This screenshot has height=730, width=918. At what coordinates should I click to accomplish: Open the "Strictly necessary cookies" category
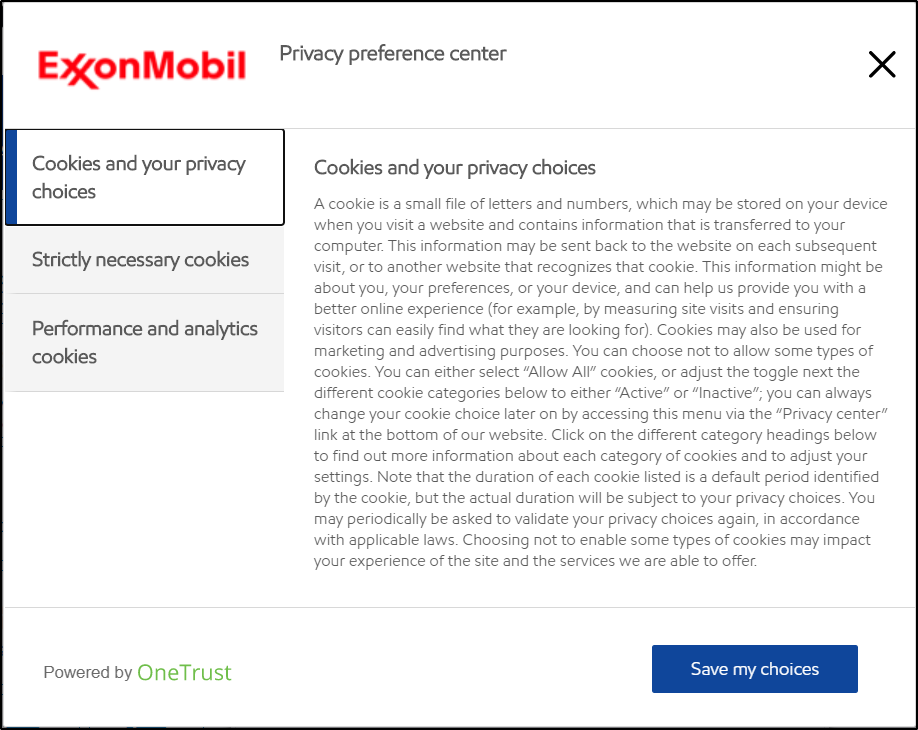click(140, 260)
